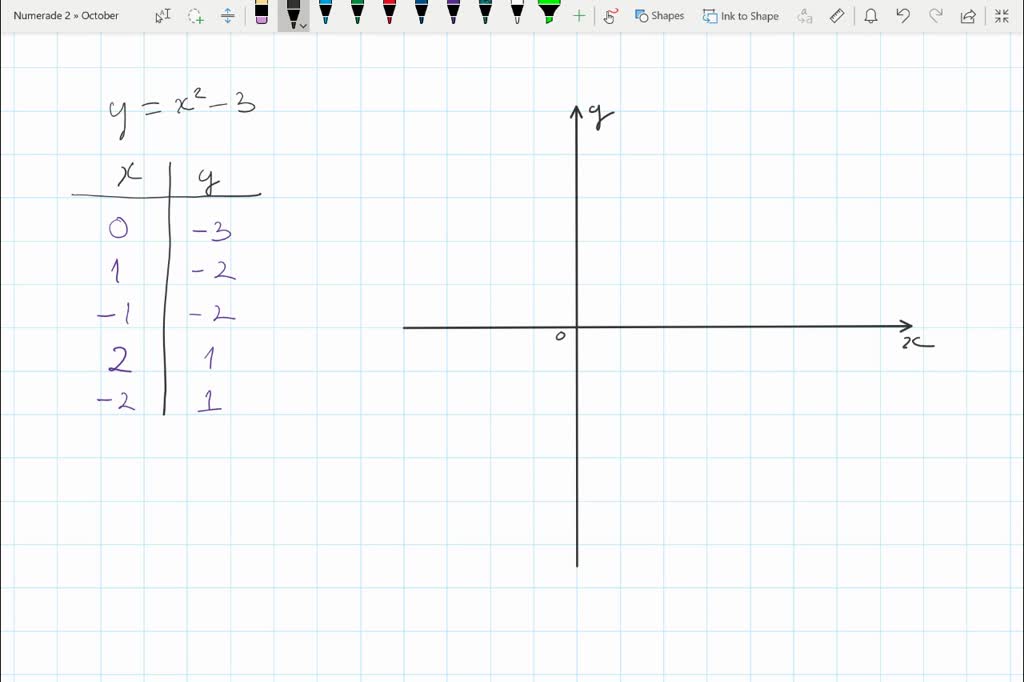Select the Lasso Select tool
Screen dimensions: 1024x682
point(196,16)
